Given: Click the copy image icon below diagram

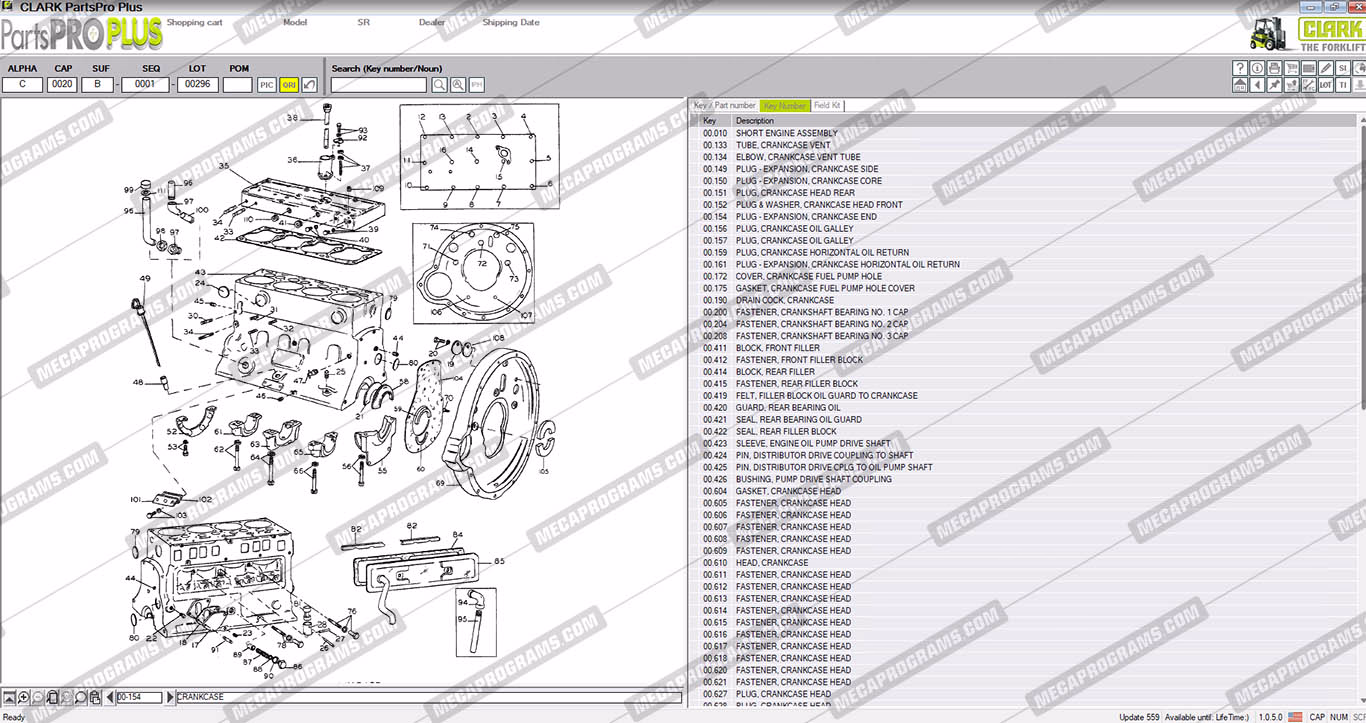Looking at the screenshot, I should coord(95,697).
